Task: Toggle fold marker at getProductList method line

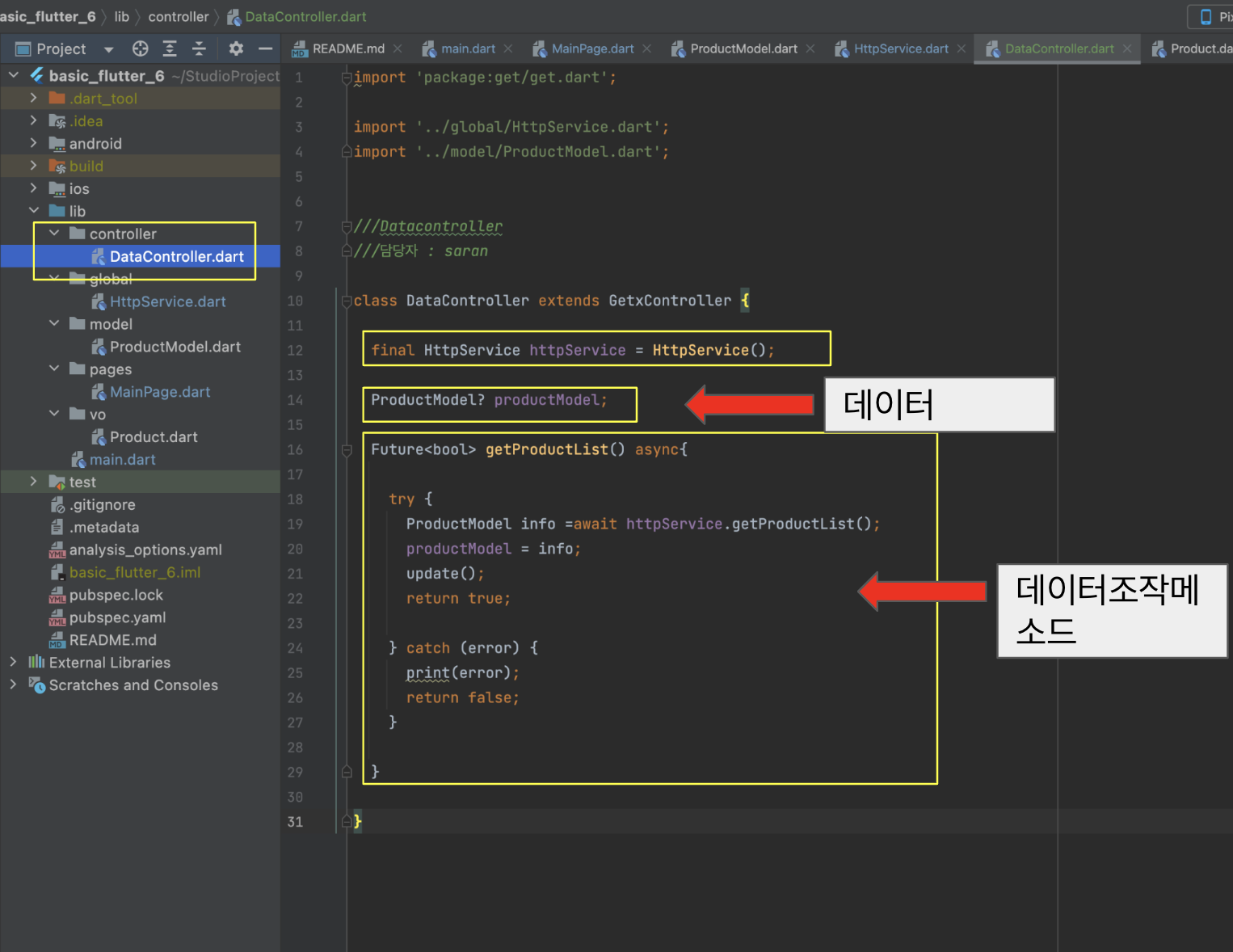Action: point(347,450)
